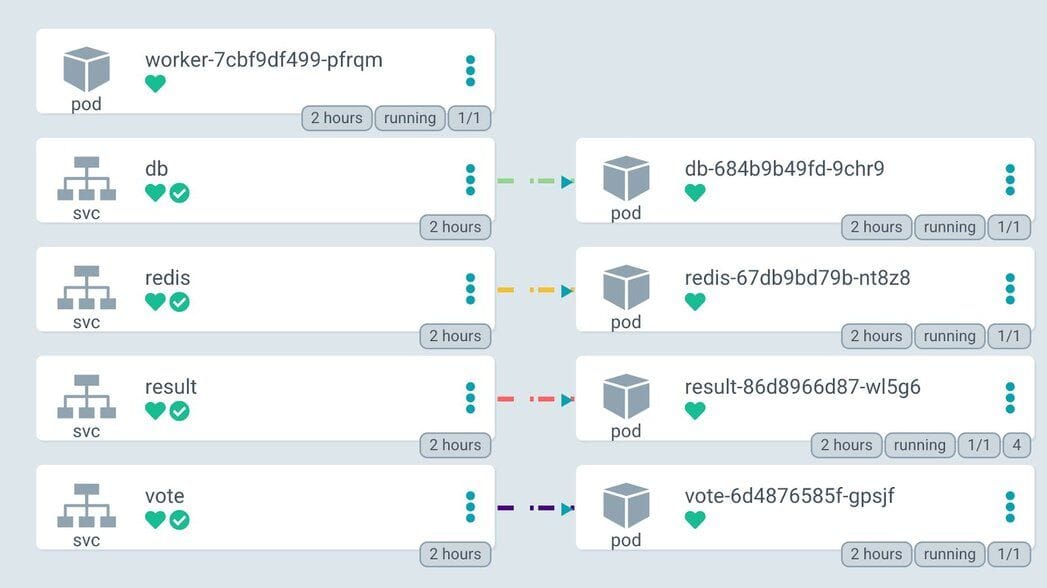Click the 1/1 replica badge on vote pod

pyautogui.click(x=1009, y=553)
